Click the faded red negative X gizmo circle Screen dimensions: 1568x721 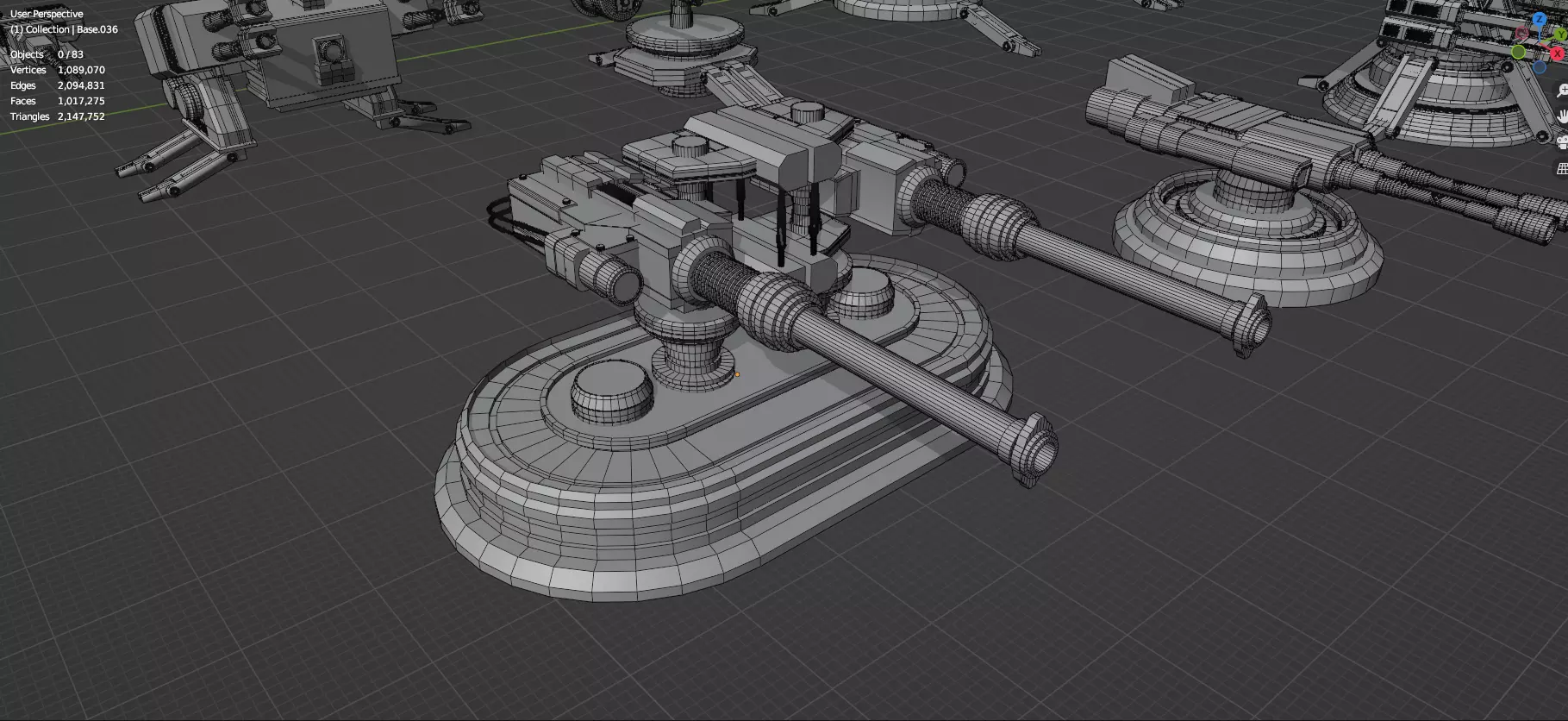click(x=1522, y=33)
